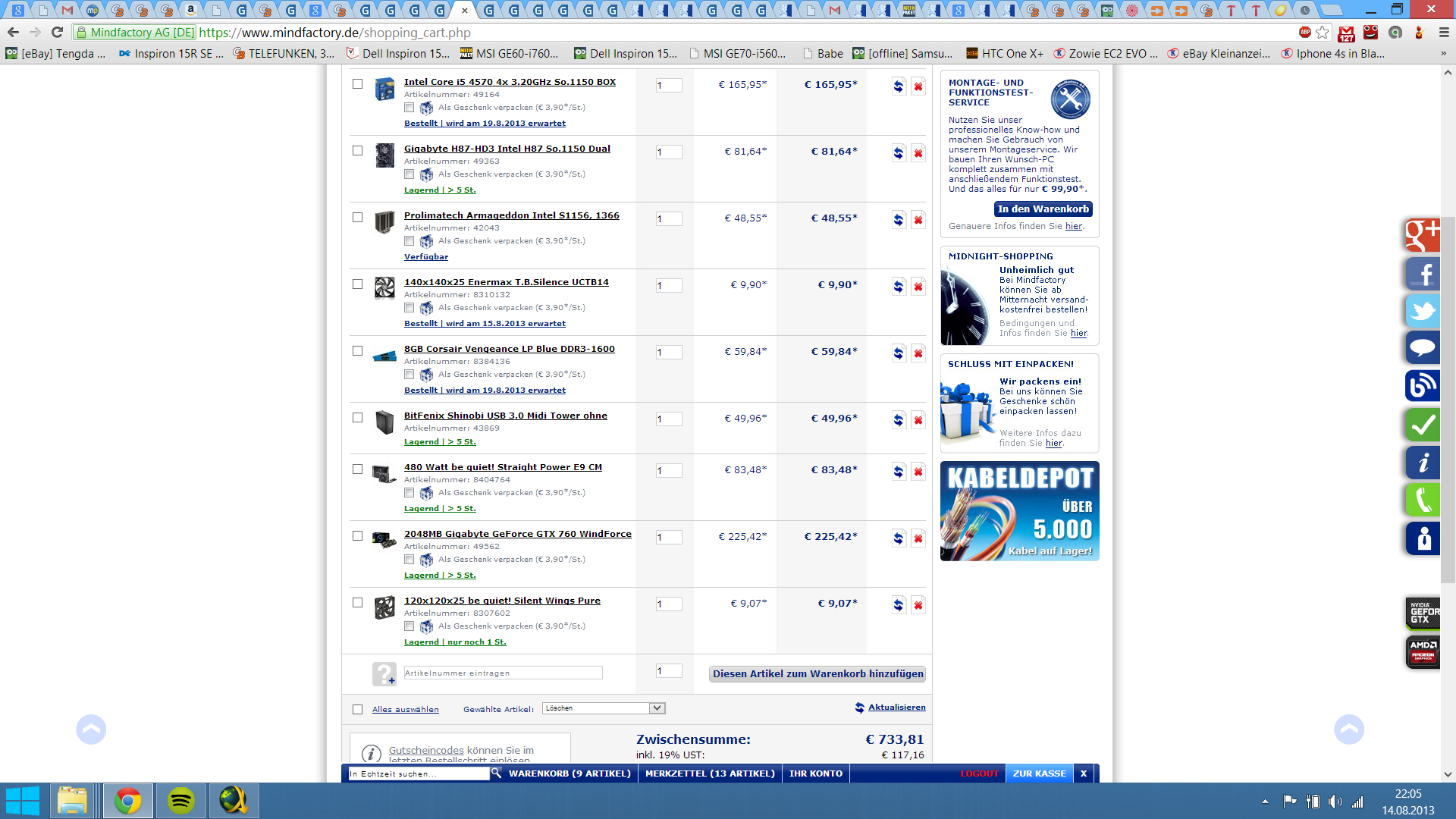Image resolution: width=1456 pixels, height=819 pixels.
Task: Open the Twitter sidebar button
Action: coord(1422,311)
